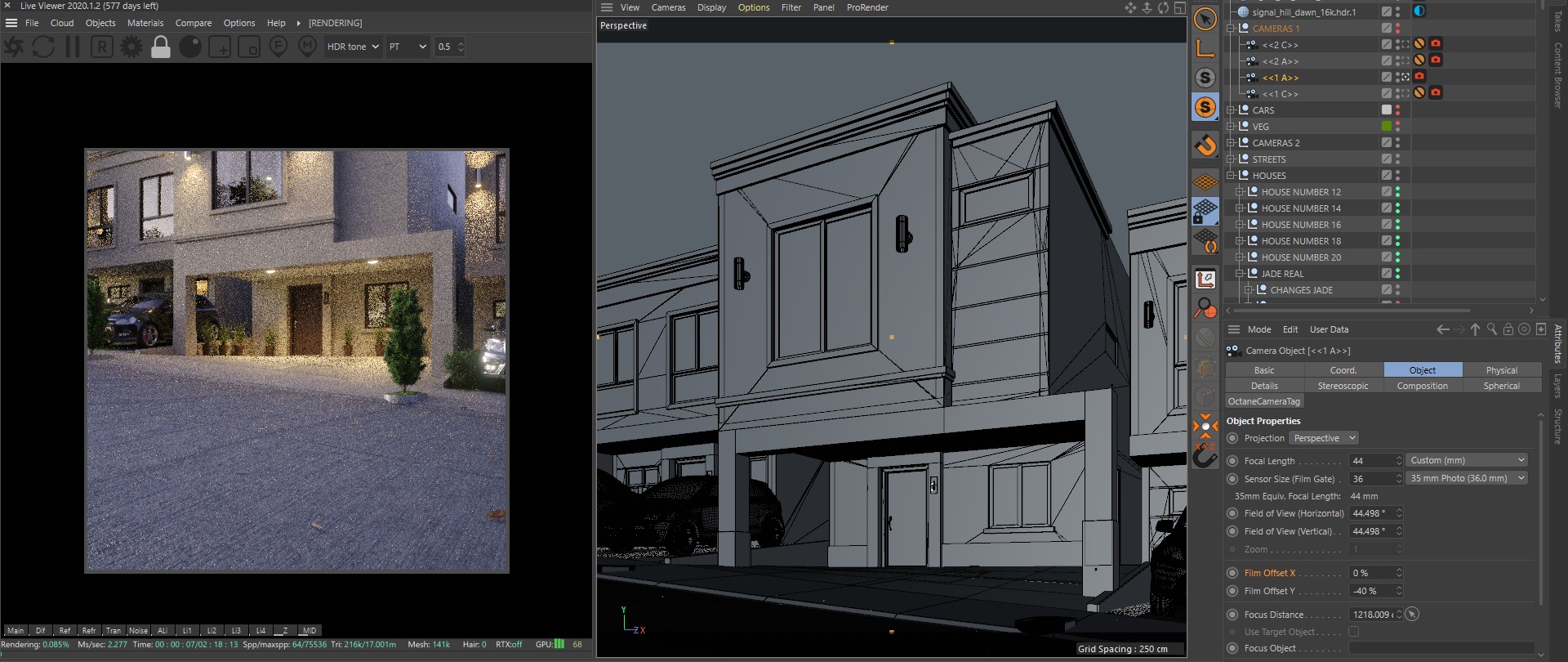The height and width of the screenshot is (662, 1568).
Task: Click the orange arrows center axis icon
Action: [1205, 426]
